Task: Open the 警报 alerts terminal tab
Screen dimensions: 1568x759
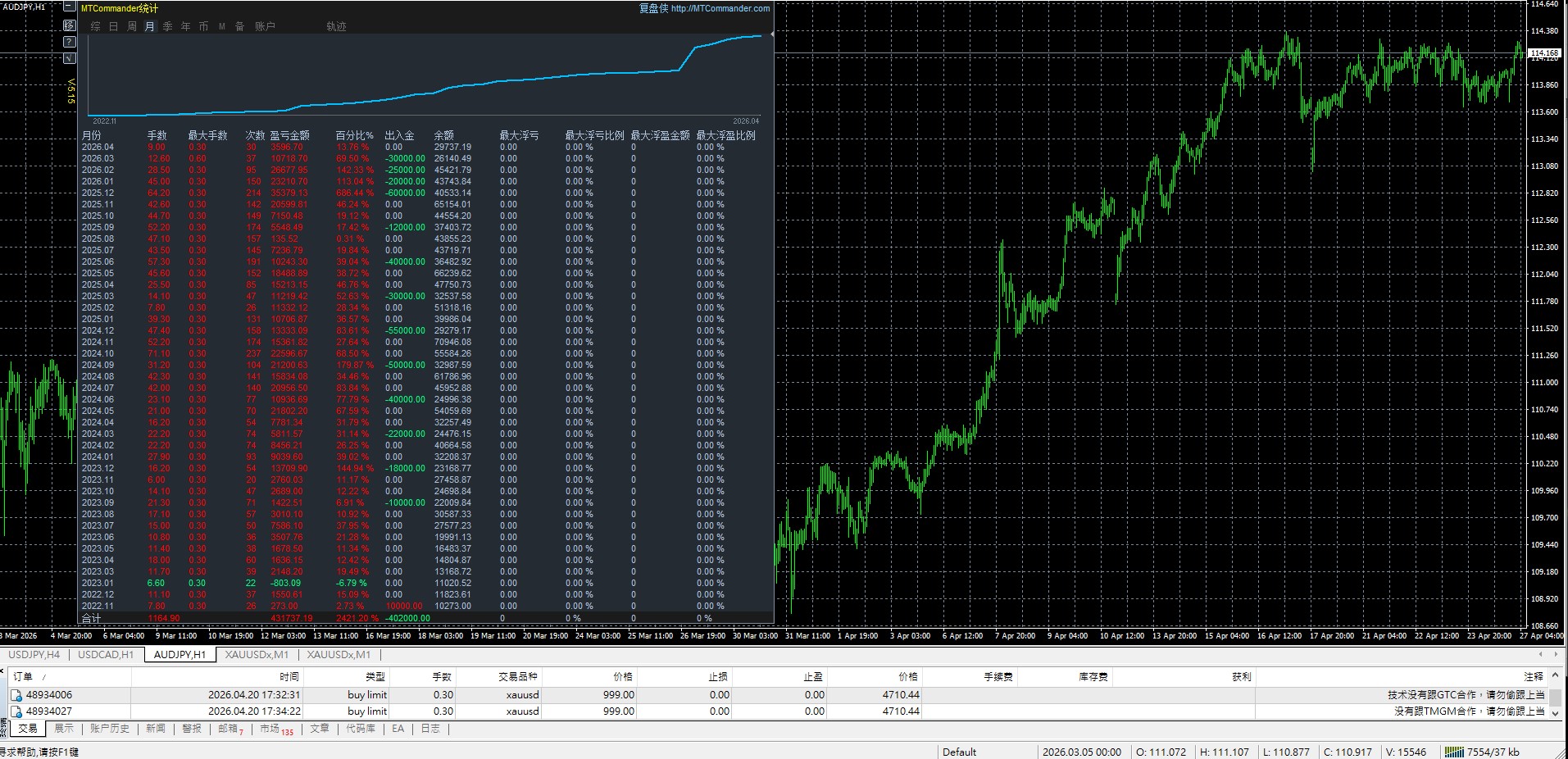Action: pyautogui.click(x=192, y=729)
